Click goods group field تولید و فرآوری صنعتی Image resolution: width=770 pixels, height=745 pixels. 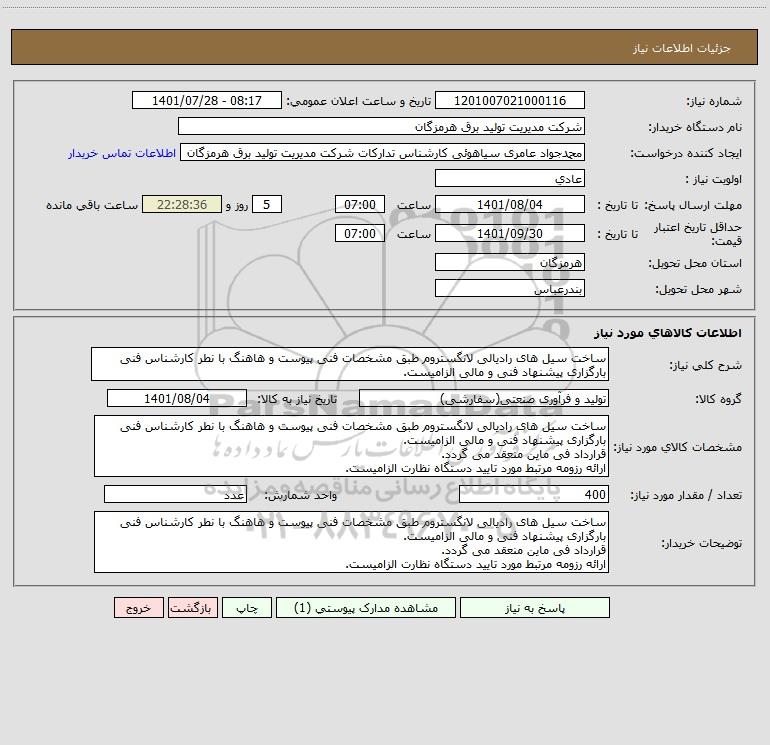[x=484, y=398]
